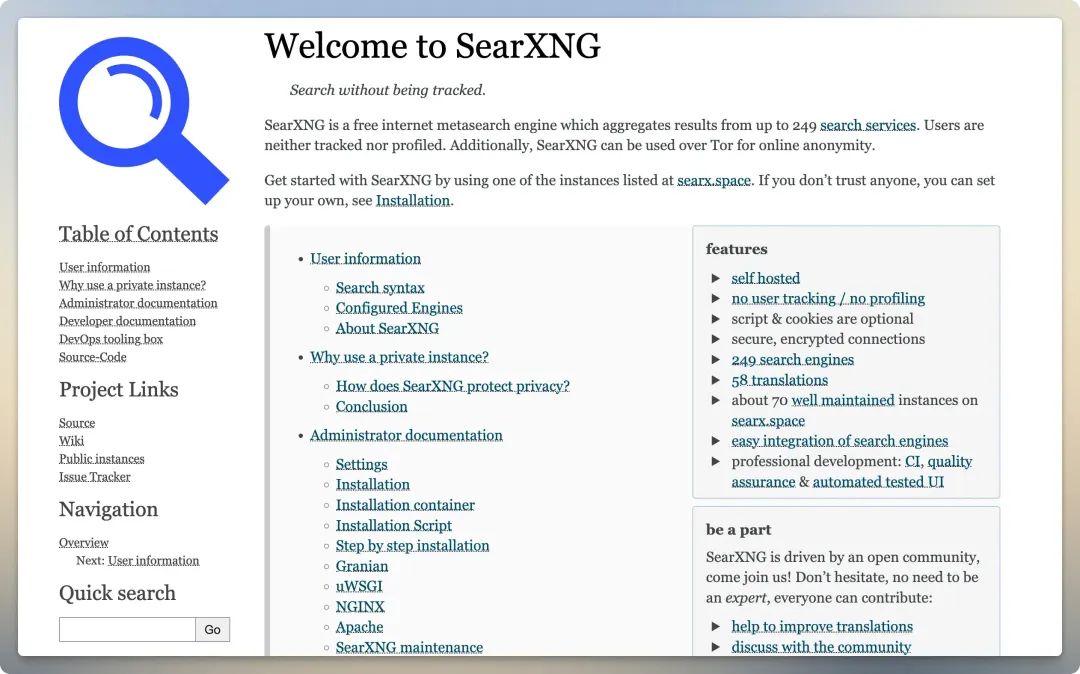
Task: Open 'automated tested UI' link
Action: 878,482
